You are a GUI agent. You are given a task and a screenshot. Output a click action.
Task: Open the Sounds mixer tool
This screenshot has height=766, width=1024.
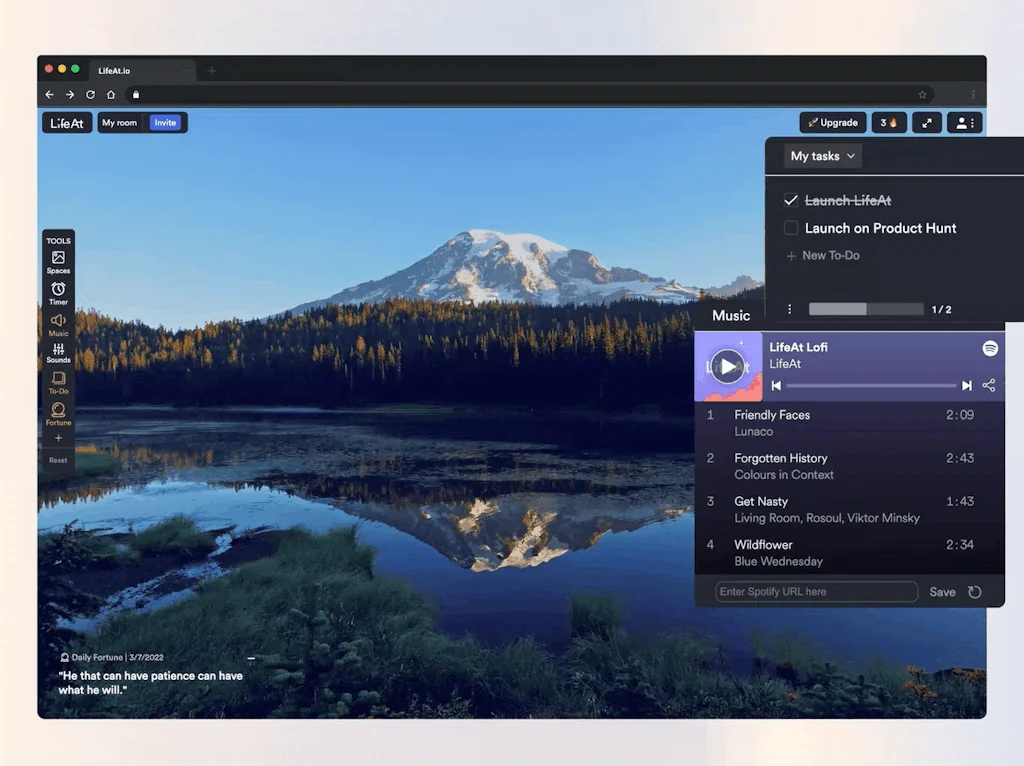[x=58, y=352]
